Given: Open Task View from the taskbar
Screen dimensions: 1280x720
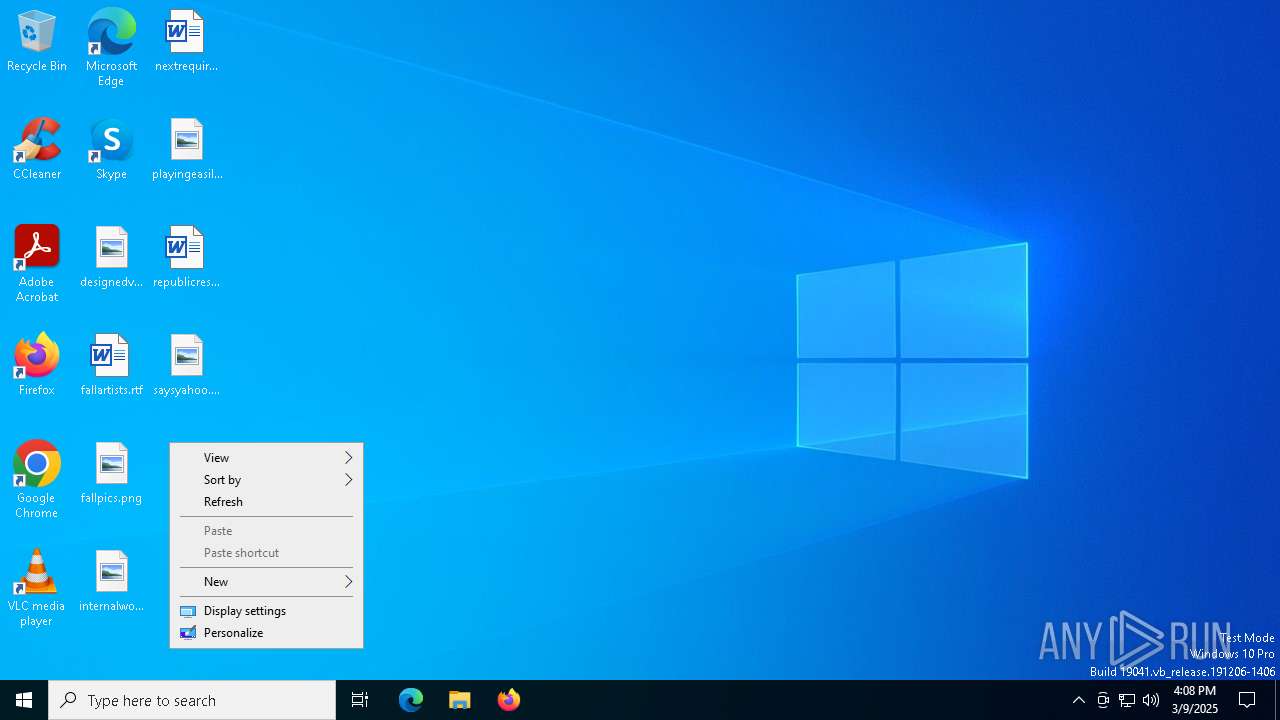Looking at the screenshot, I should 360,700.
